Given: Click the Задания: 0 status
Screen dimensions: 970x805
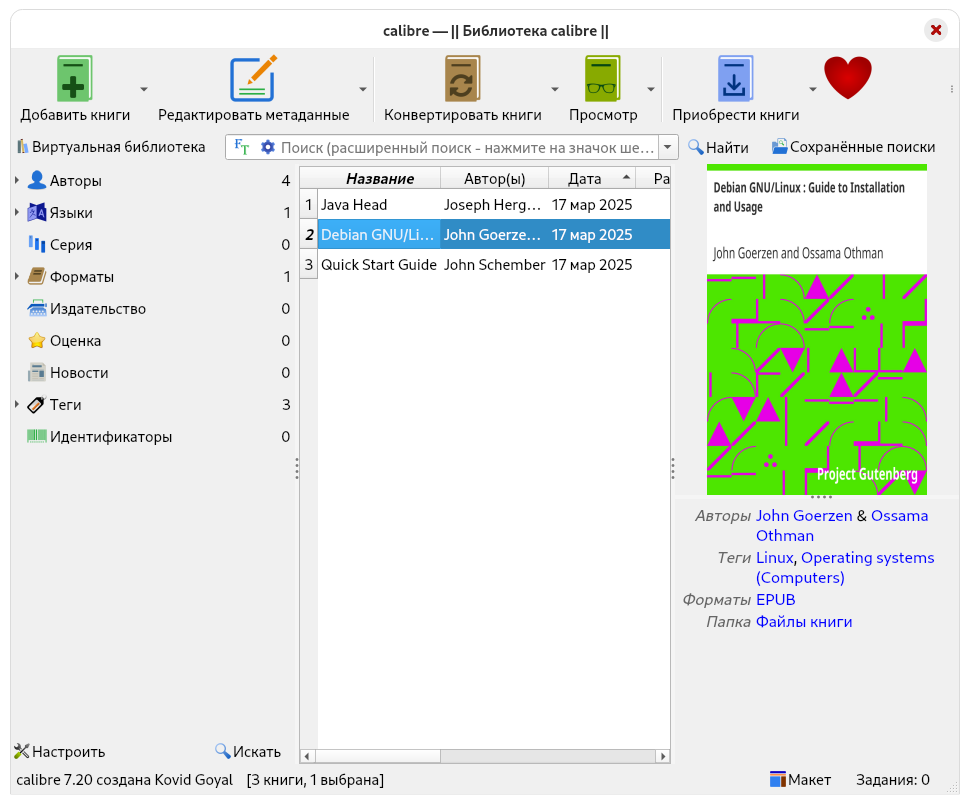Looking at the screenshot, I should tap(893, 779).
